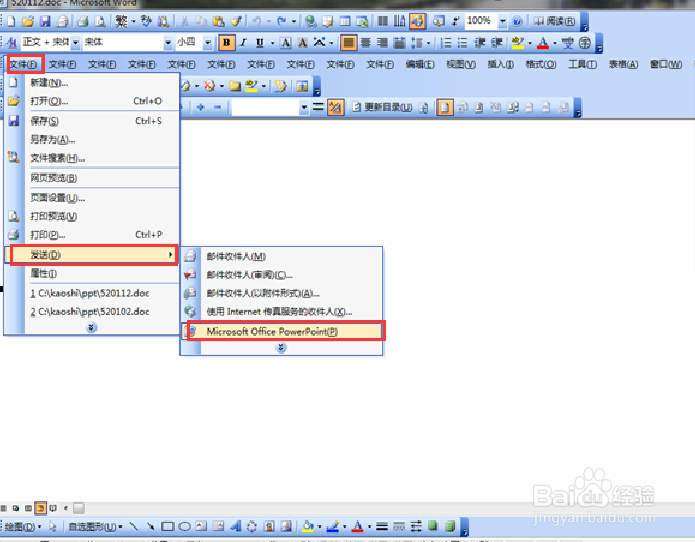Click the shadow style icon

[x=433, y=526]
